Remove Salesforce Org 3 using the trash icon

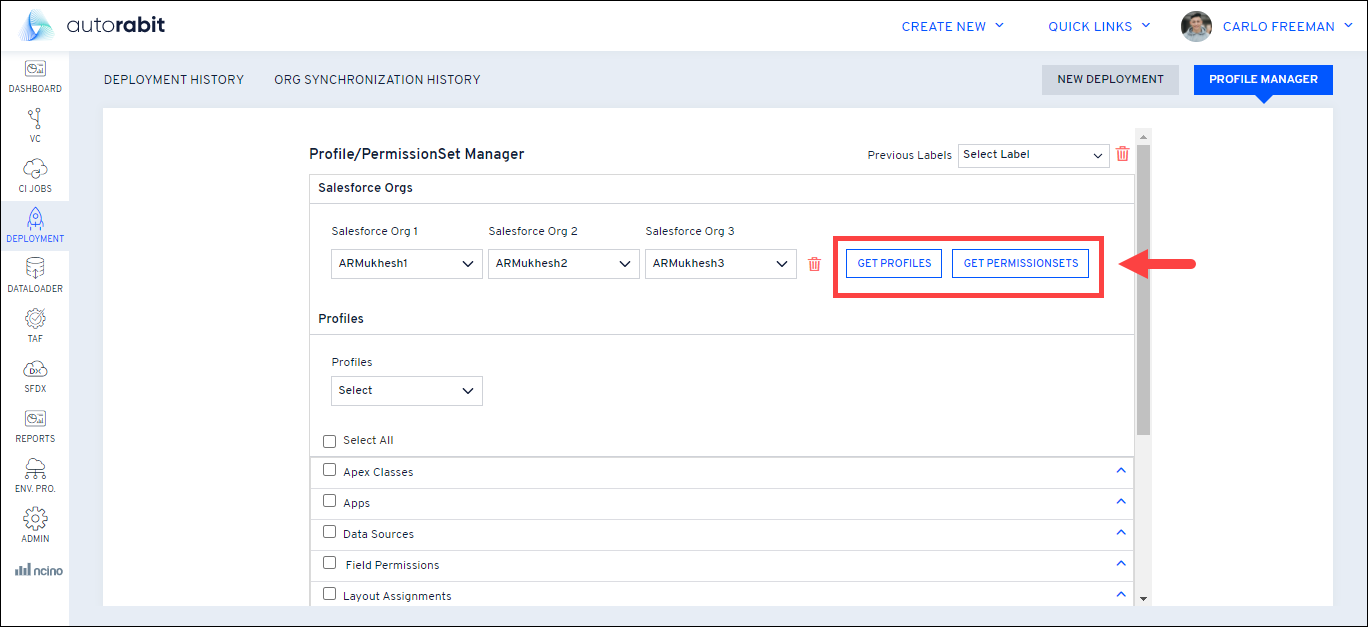point(814,264)
